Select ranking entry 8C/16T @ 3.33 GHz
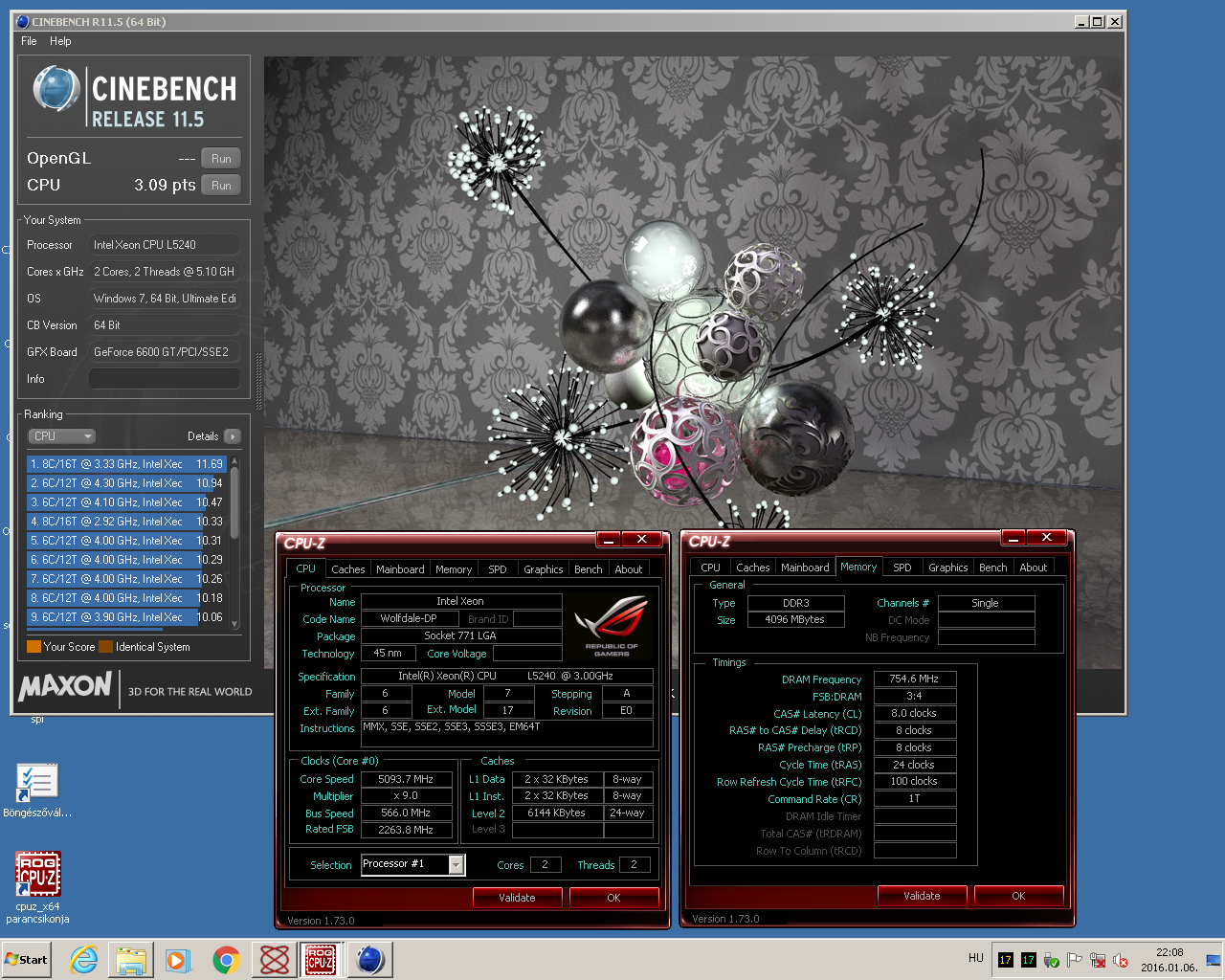The image size is (1225, 980). click(x=125, y=464)
